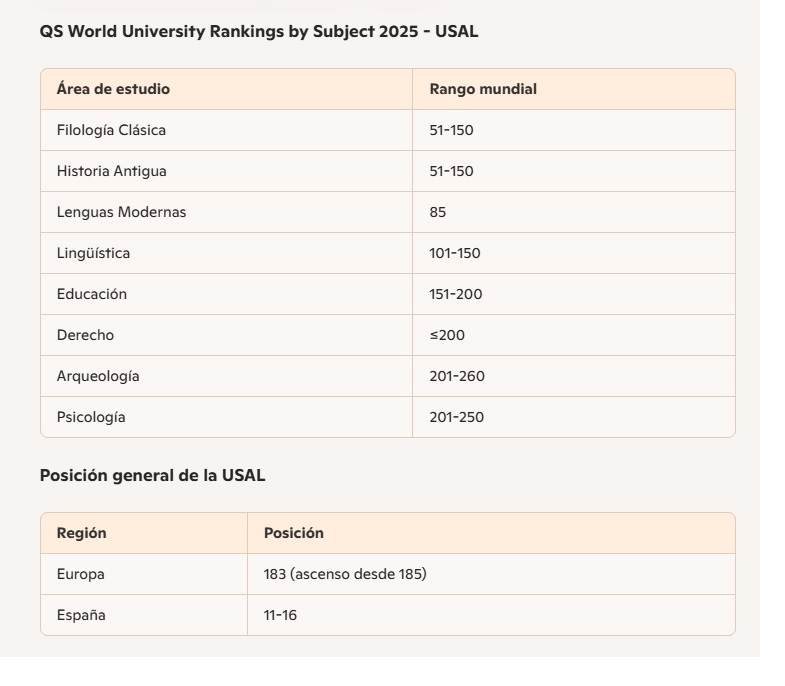Select the Arqueología cell
Image resolution: width=785 pixels, height=686 pixels.
tap(98, 376)
